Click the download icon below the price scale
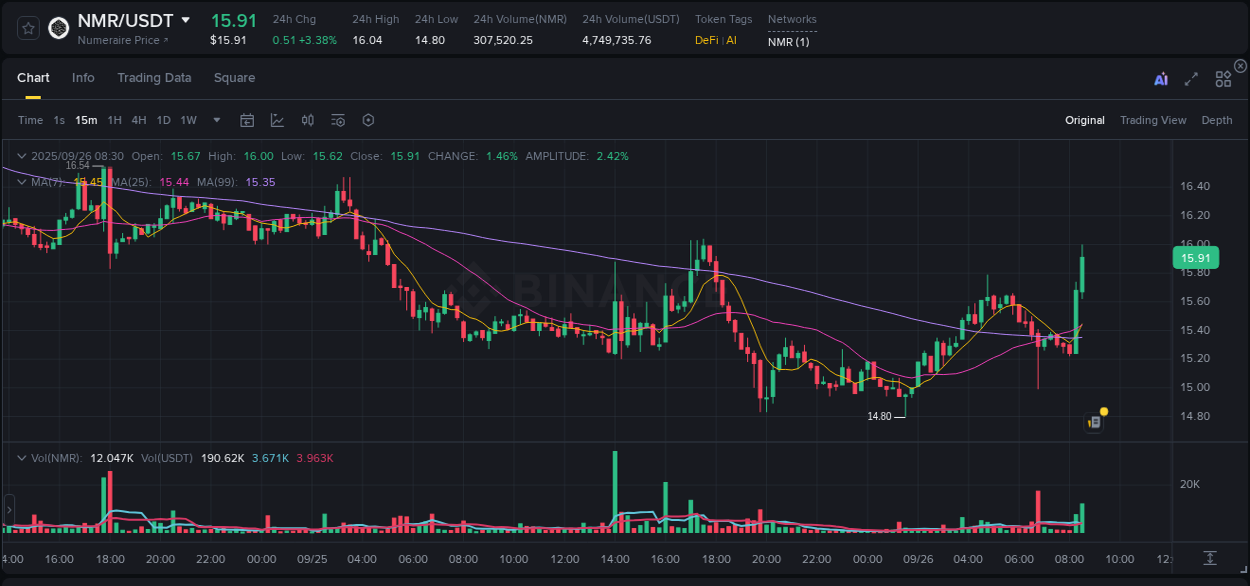 tap(1210, 558)
